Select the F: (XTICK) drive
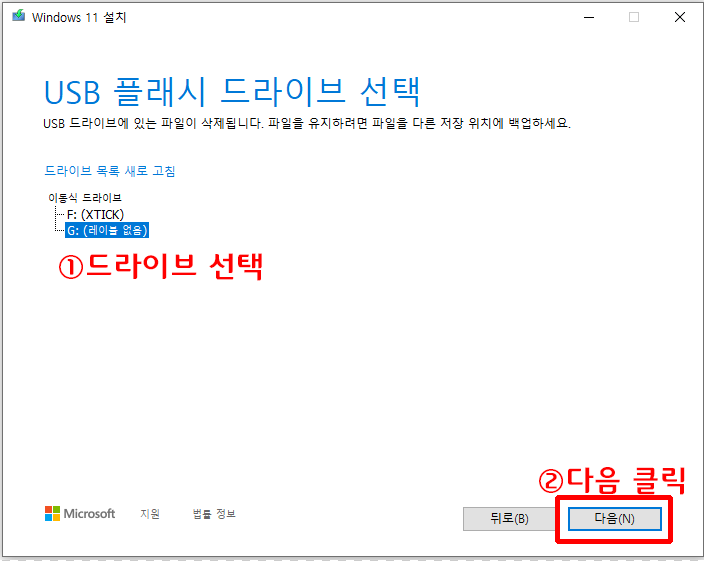Viewport: 704px width, 561px height. [x=95, y=215]
